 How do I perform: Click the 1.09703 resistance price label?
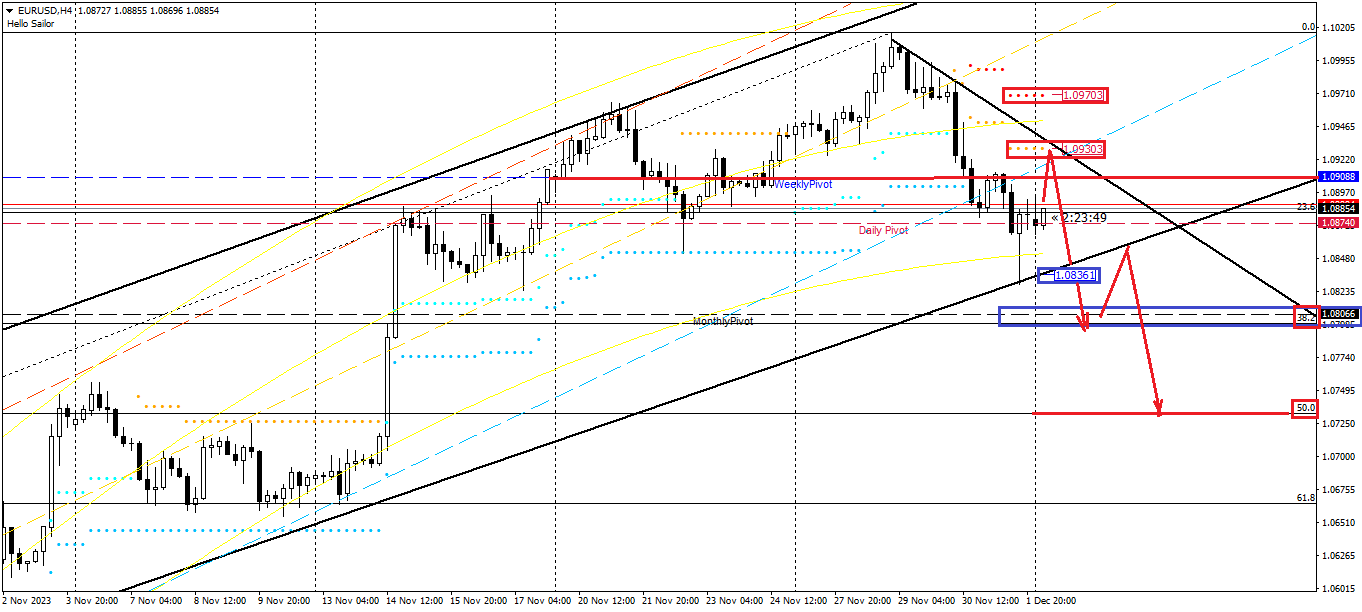1083,95
